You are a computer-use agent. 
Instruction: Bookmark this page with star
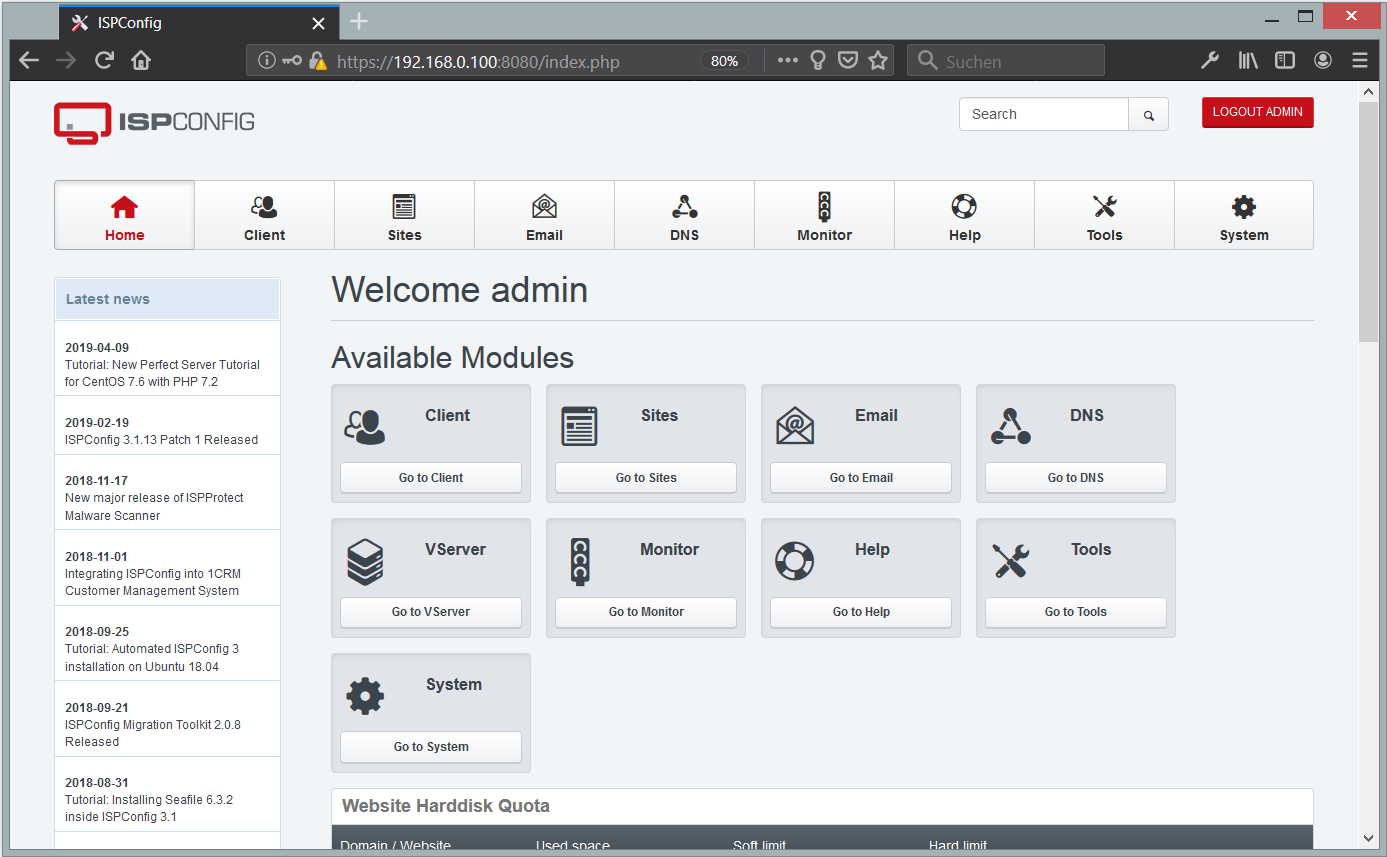point(878,61)
